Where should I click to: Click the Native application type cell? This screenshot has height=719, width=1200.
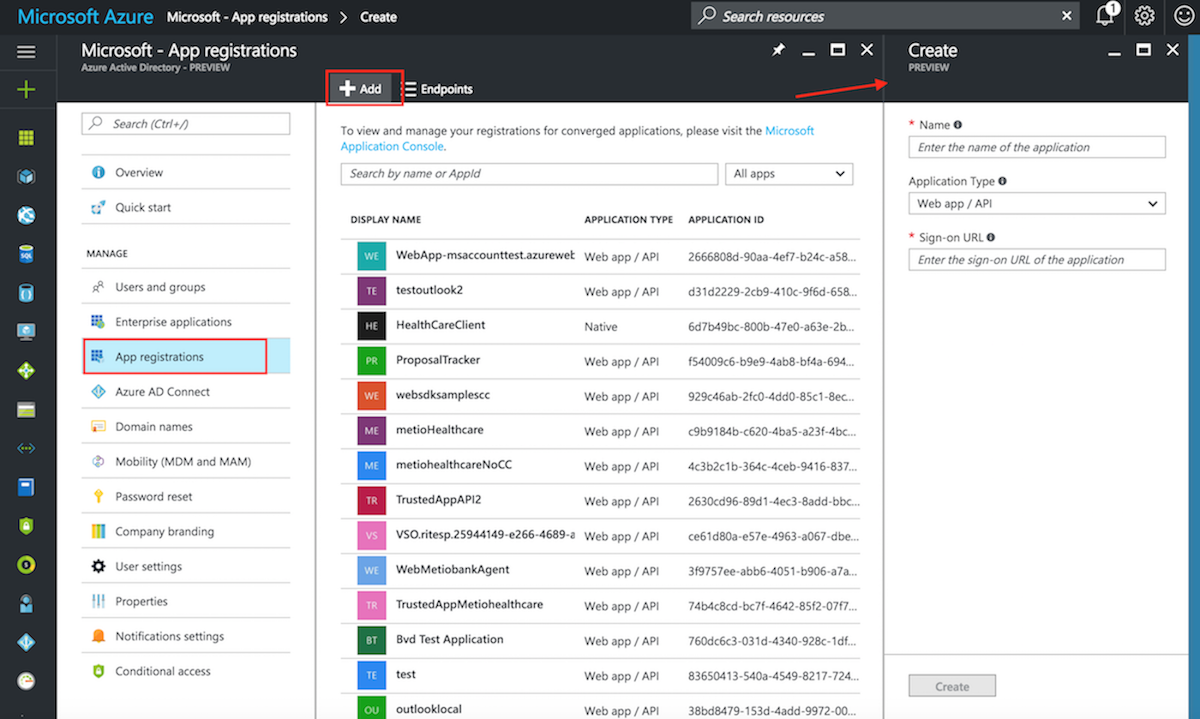[601, 326]
